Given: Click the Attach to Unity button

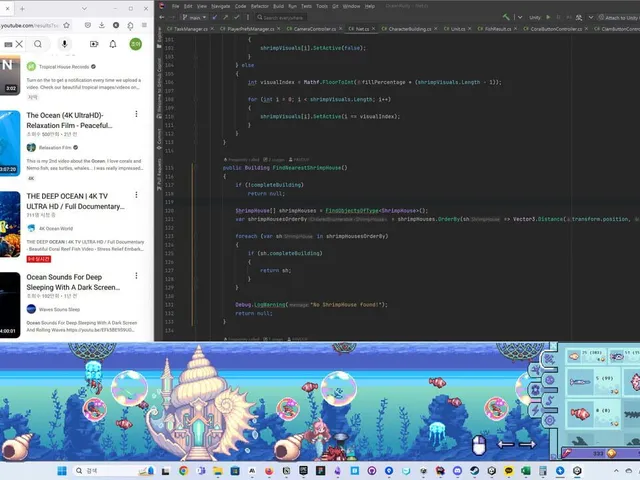Looking at the screenshot, I should tap(618, 18).
